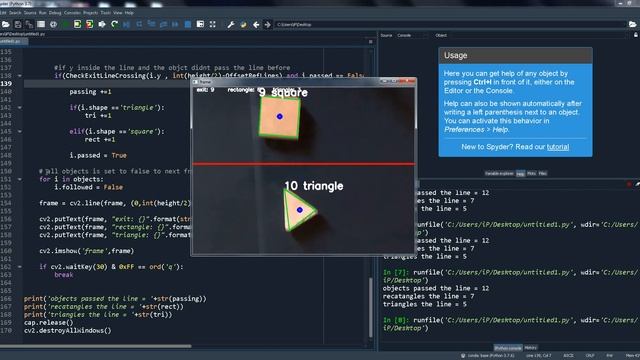Click the 'break' statement on line 163
640x360 pixels.
click(x=64, y=275)
